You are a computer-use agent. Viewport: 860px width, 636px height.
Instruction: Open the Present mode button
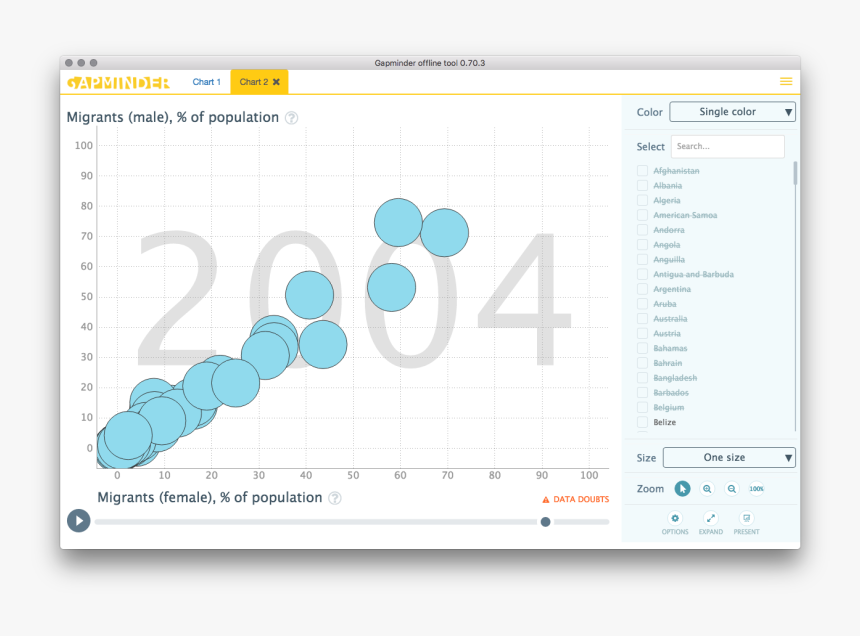(x=746, y=523)
